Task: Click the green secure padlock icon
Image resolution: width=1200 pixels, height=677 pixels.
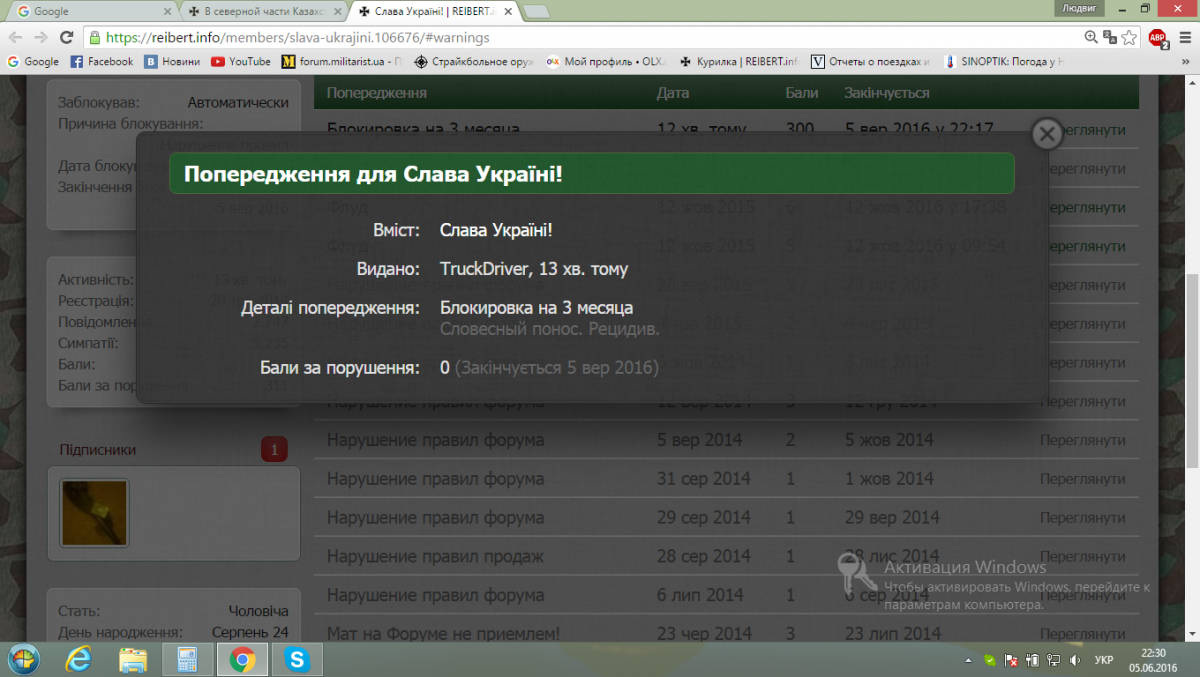Action: click(x=95, y=37)
